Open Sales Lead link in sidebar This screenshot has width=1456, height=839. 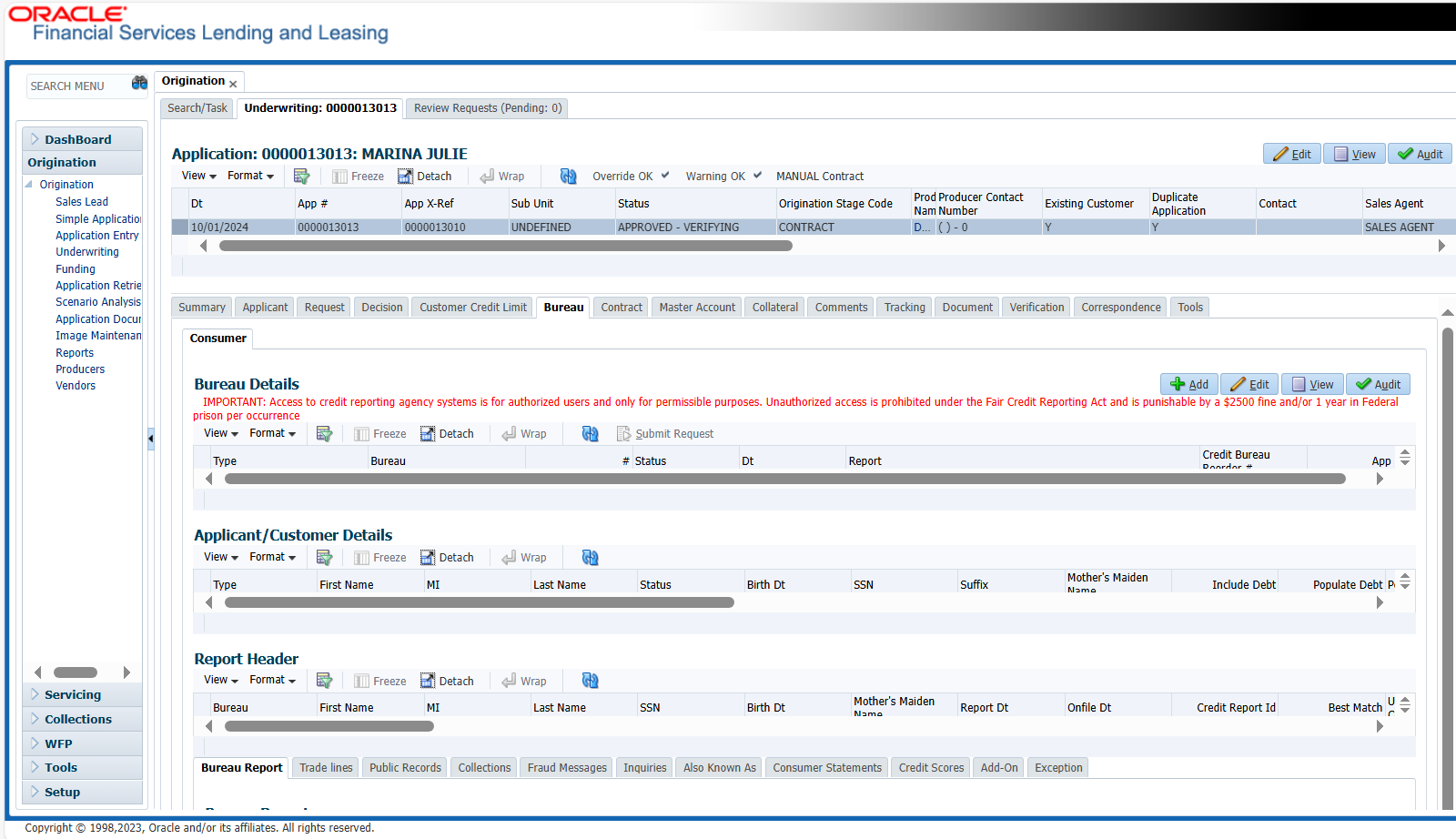tap(82, 202)
